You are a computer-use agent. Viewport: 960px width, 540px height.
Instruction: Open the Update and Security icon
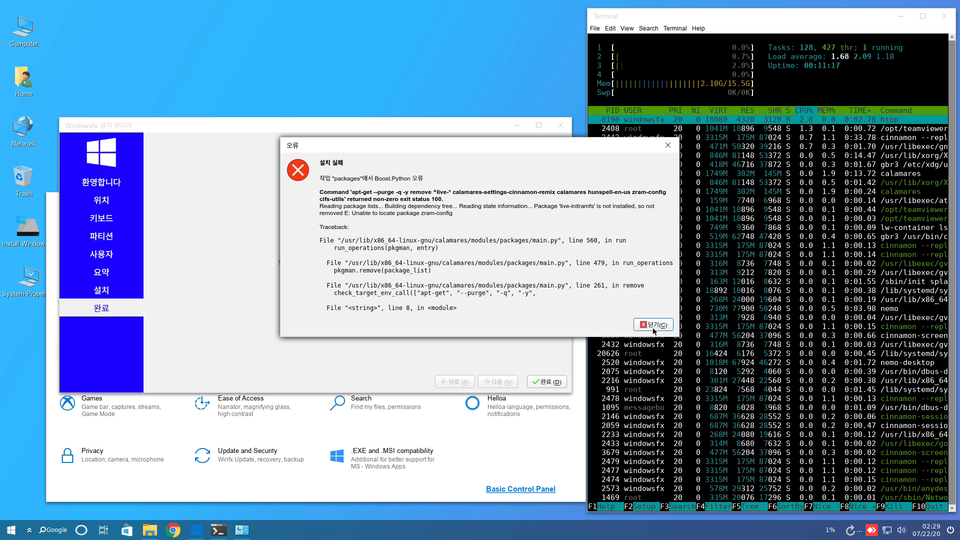tap(202, 456)
